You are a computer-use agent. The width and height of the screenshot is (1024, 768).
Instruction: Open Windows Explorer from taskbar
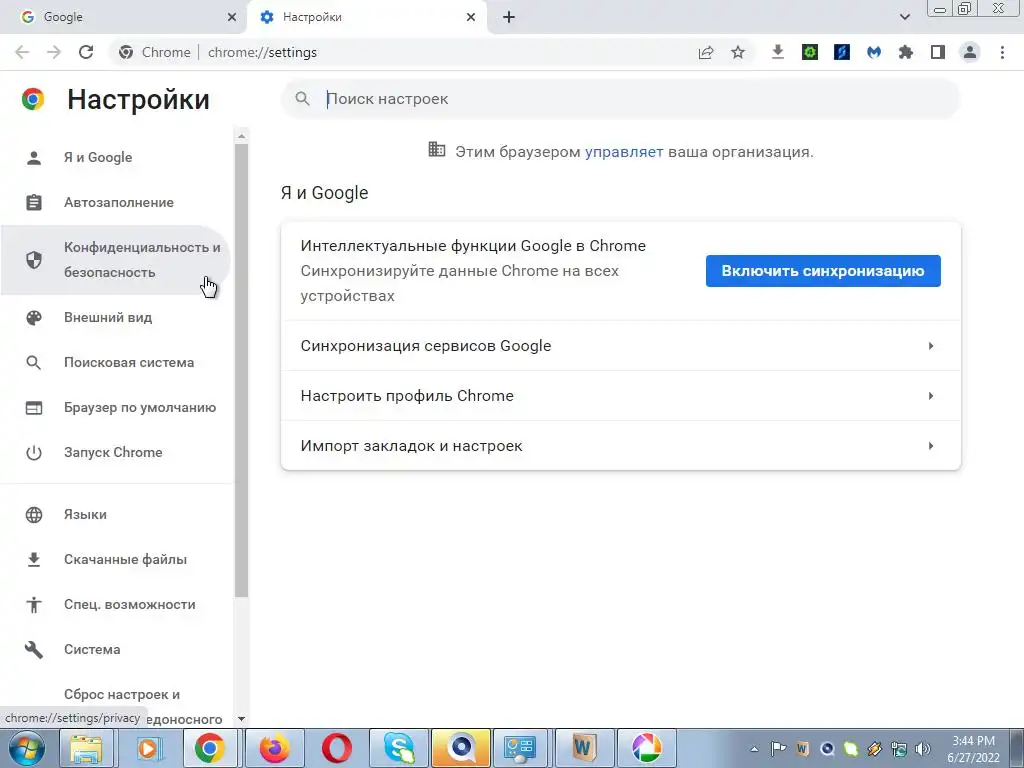point(86,748)
